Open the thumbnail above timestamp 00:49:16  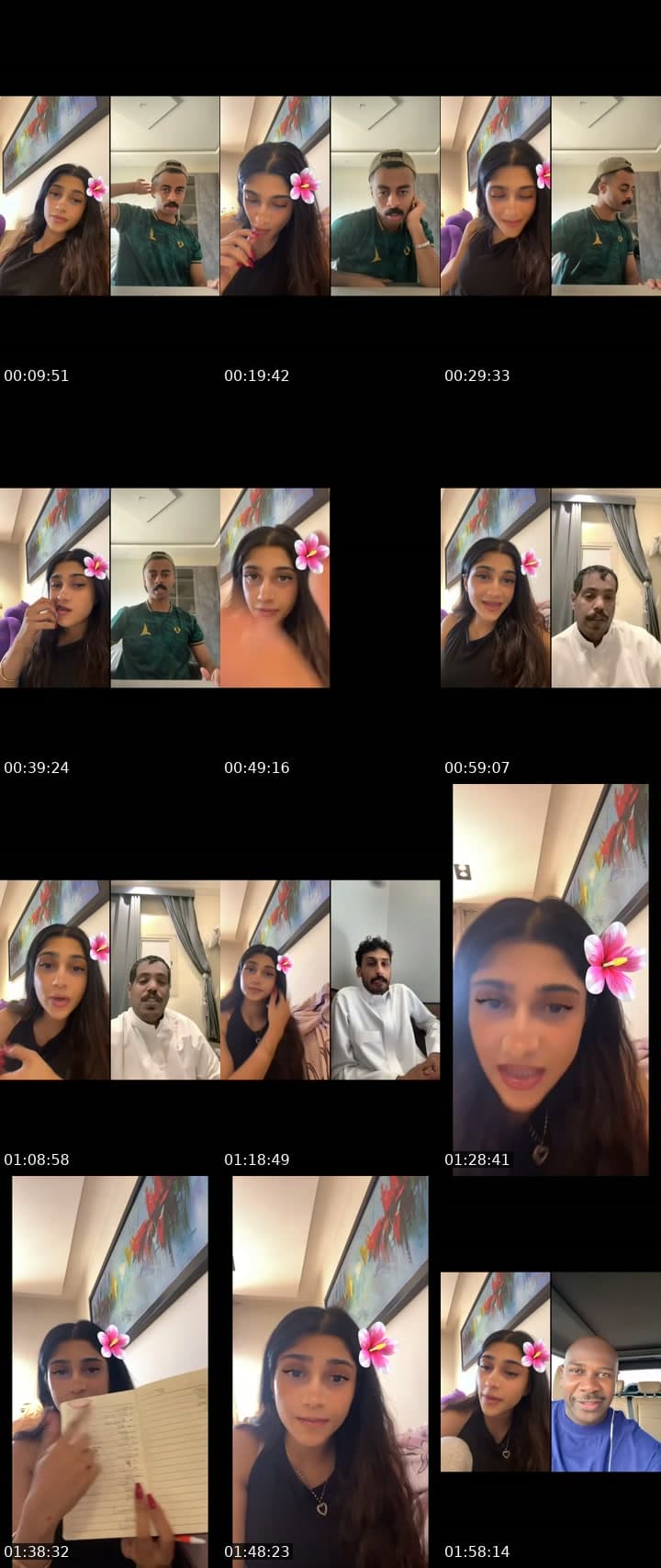click(274, 588)
